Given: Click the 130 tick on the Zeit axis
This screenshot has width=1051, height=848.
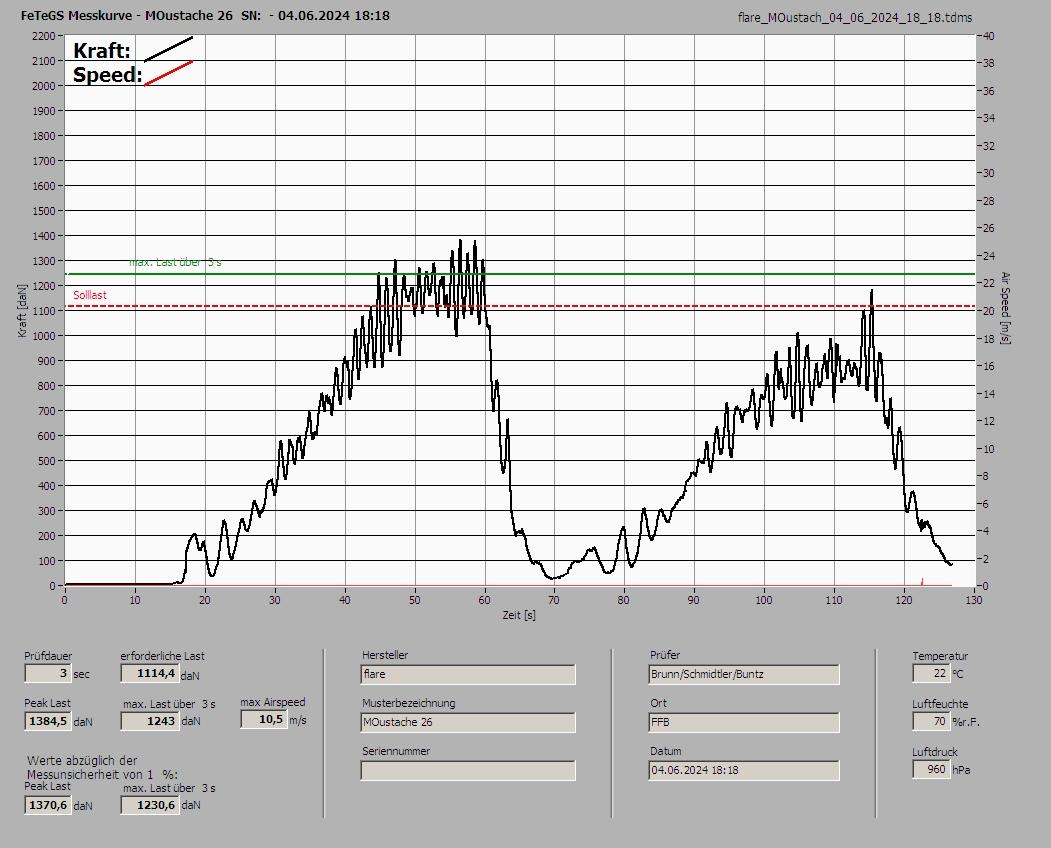Looking at the screenshot, I should coord(973,600).
